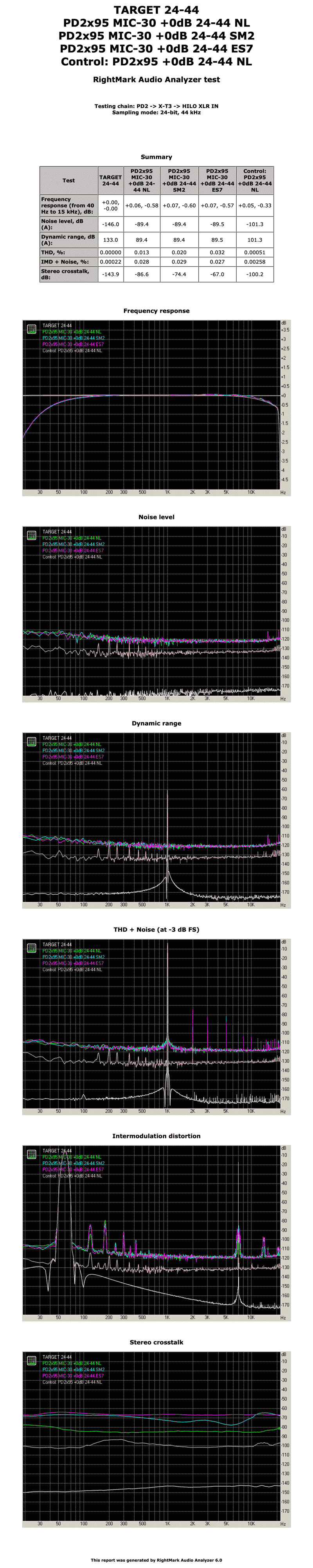
Task: Click the '0.028' IMD + Noise cell
Action: pyautogui.click(x=142, y=262)
